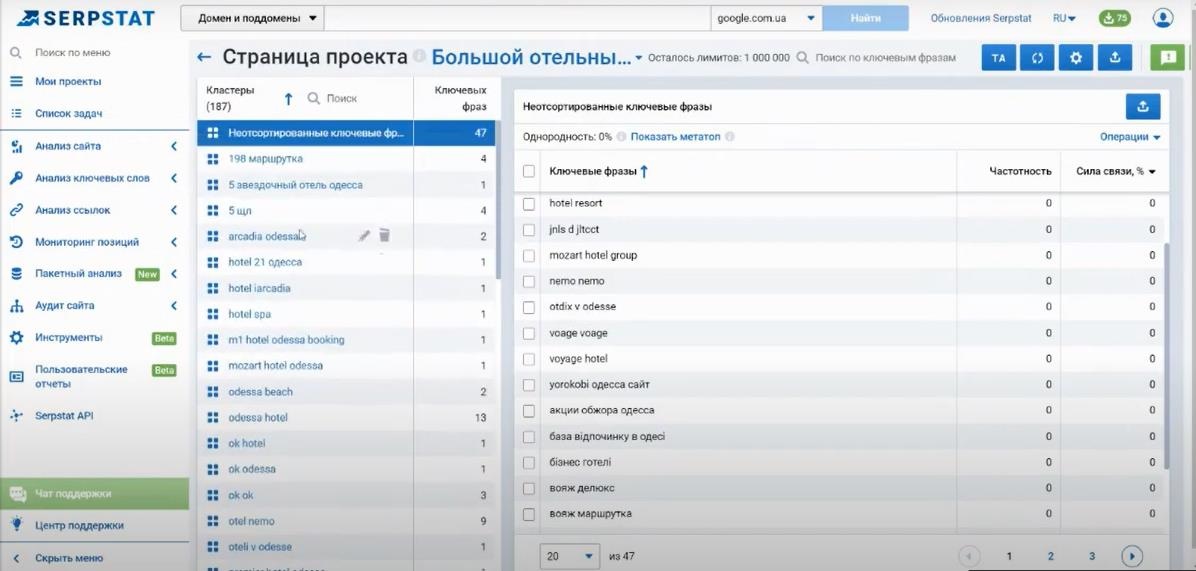
Task: Click the Найти search button
Action: coord(866,18)
